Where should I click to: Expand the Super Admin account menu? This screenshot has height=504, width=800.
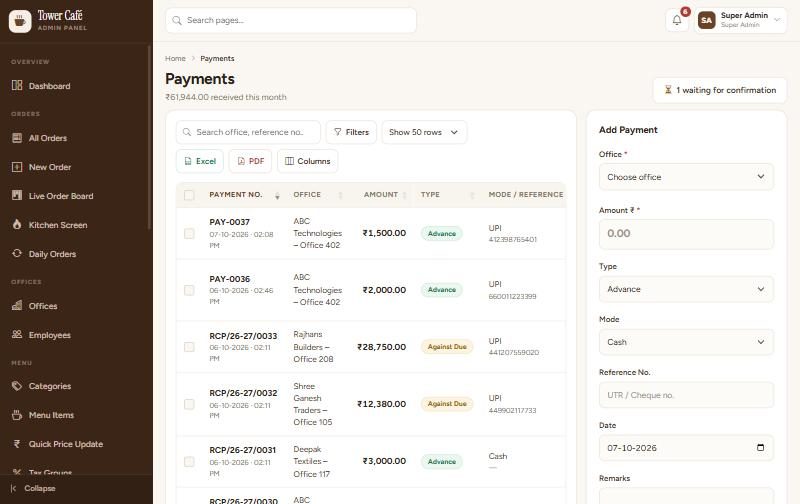pos(740,20)
